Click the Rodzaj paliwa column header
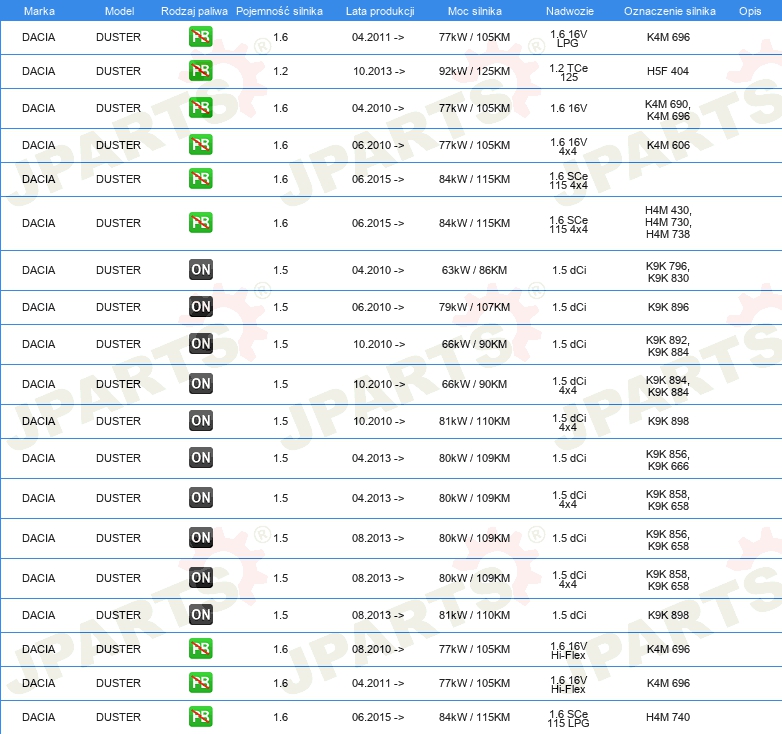 point(194,10)
